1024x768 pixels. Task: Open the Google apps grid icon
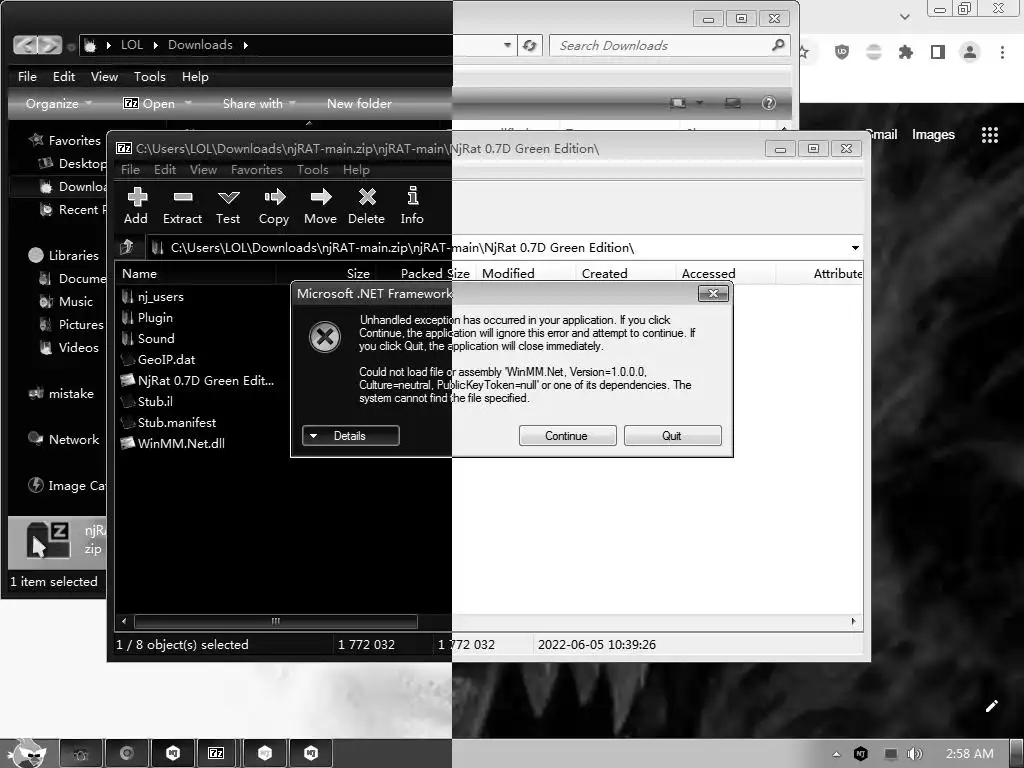tap(990, 135)
